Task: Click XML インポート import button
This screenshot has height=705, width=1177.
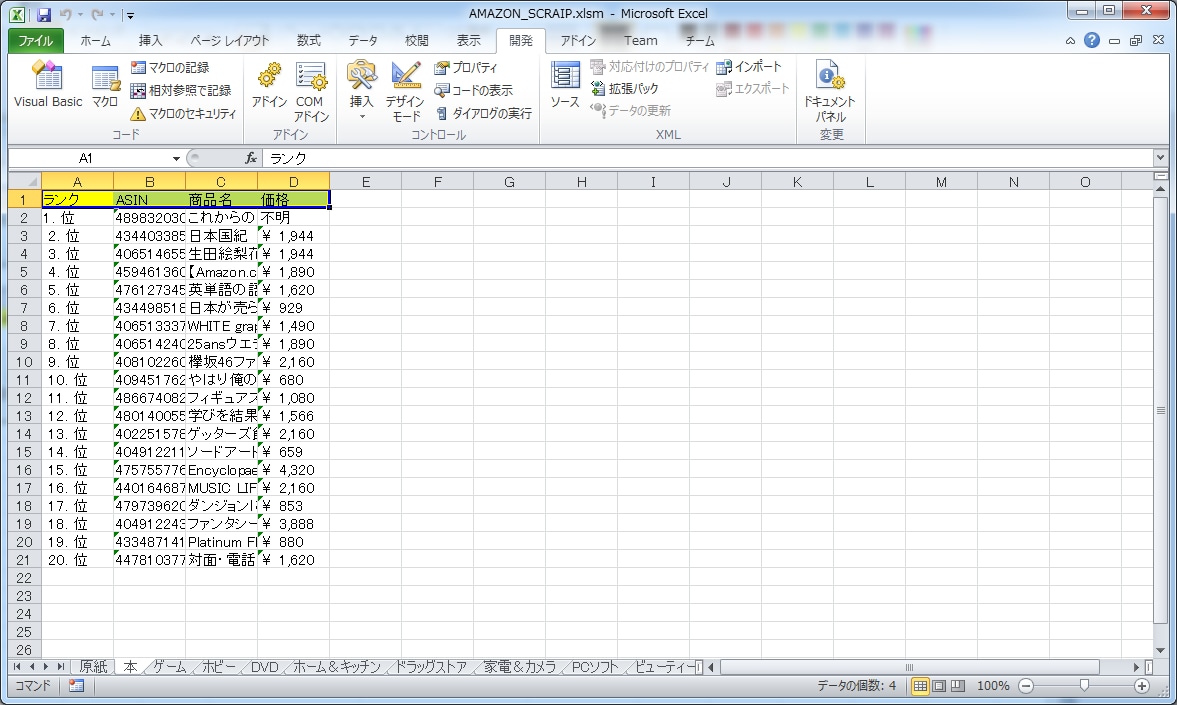Action: click(748, 67)
